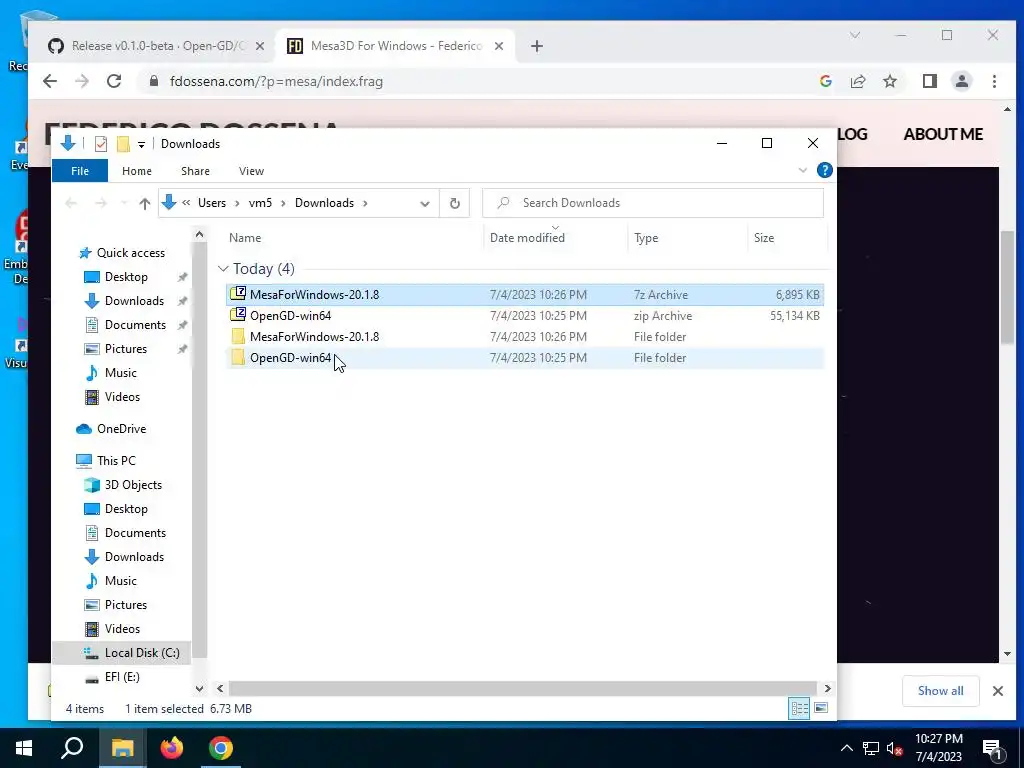Open pinned Downloads under Quick access
The width and height of the screenshot is (1024, 768).
134,301
